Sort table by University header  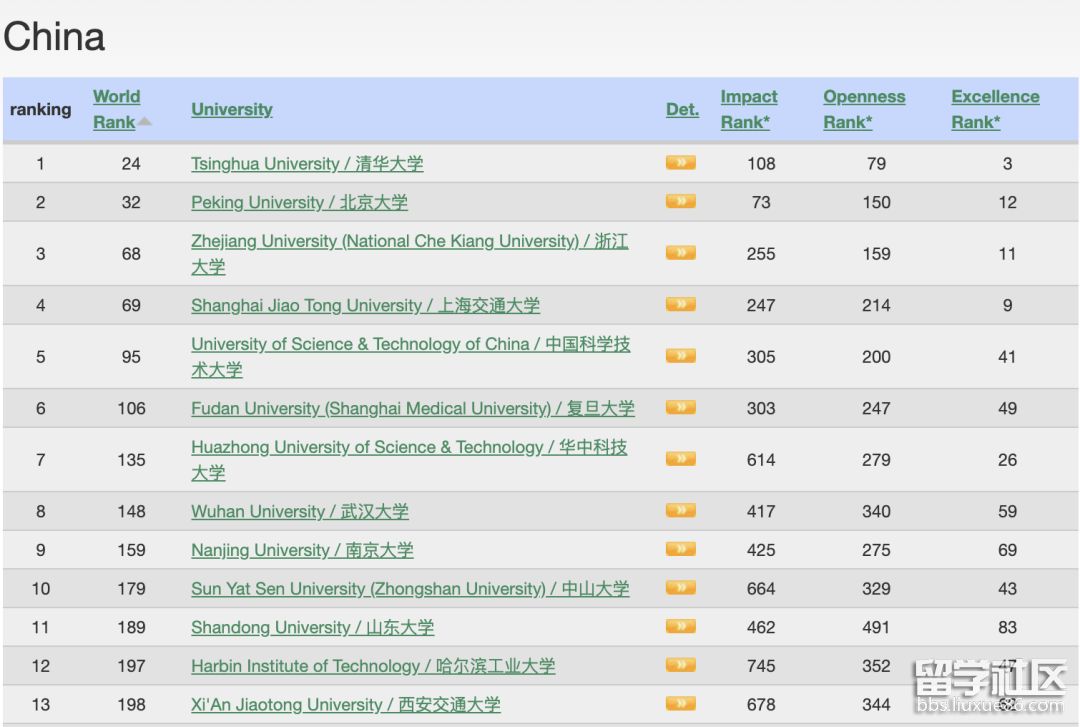pyautogui.click(x=232, y=109)
